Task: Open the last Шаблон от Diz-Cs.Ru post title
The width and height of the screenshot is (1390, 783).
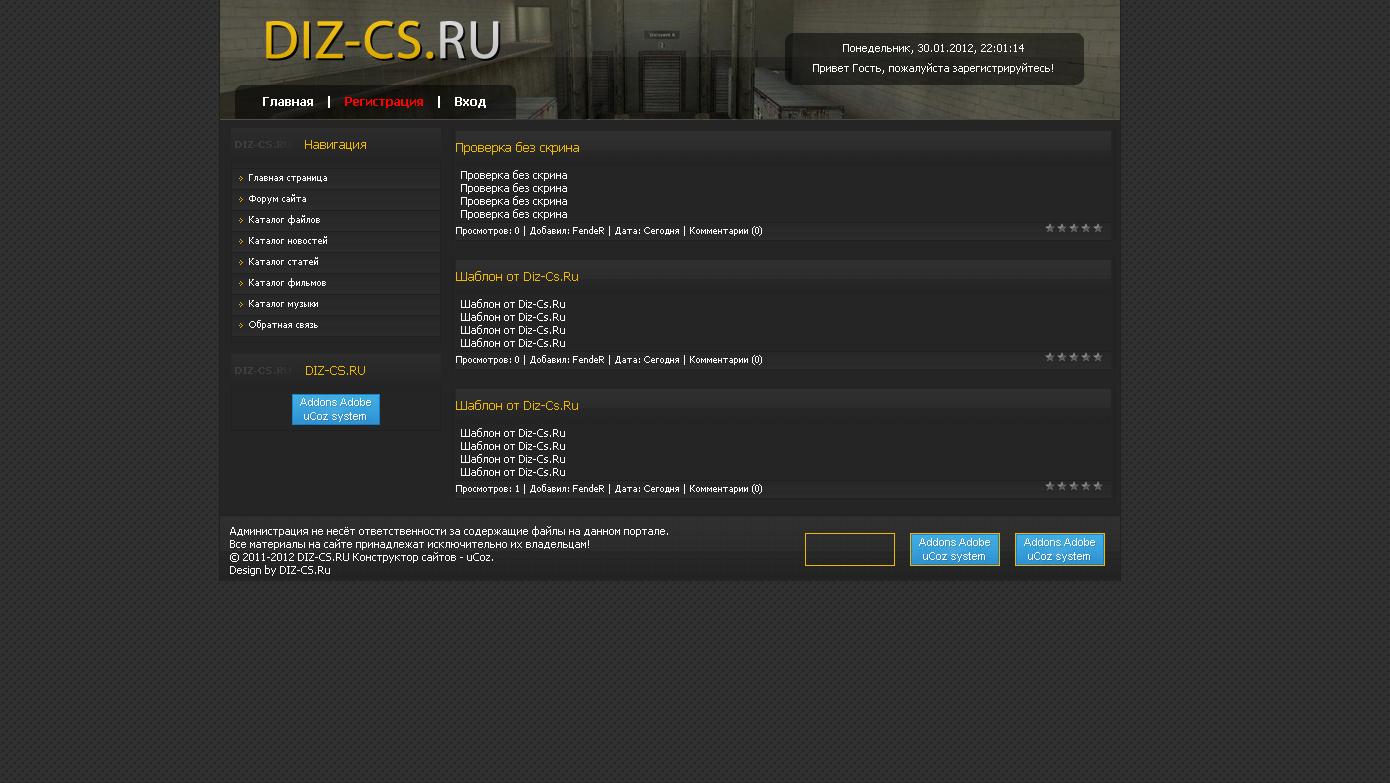Action: (517, 406)
